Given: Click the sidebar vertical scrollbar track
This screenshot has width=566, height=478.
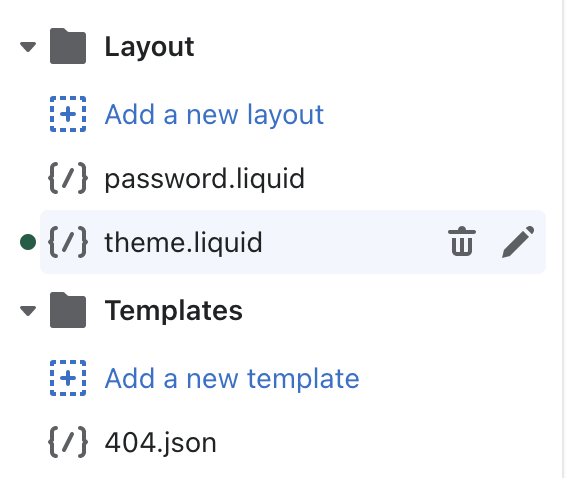Looking at the screenshot, I should point(564,239).
